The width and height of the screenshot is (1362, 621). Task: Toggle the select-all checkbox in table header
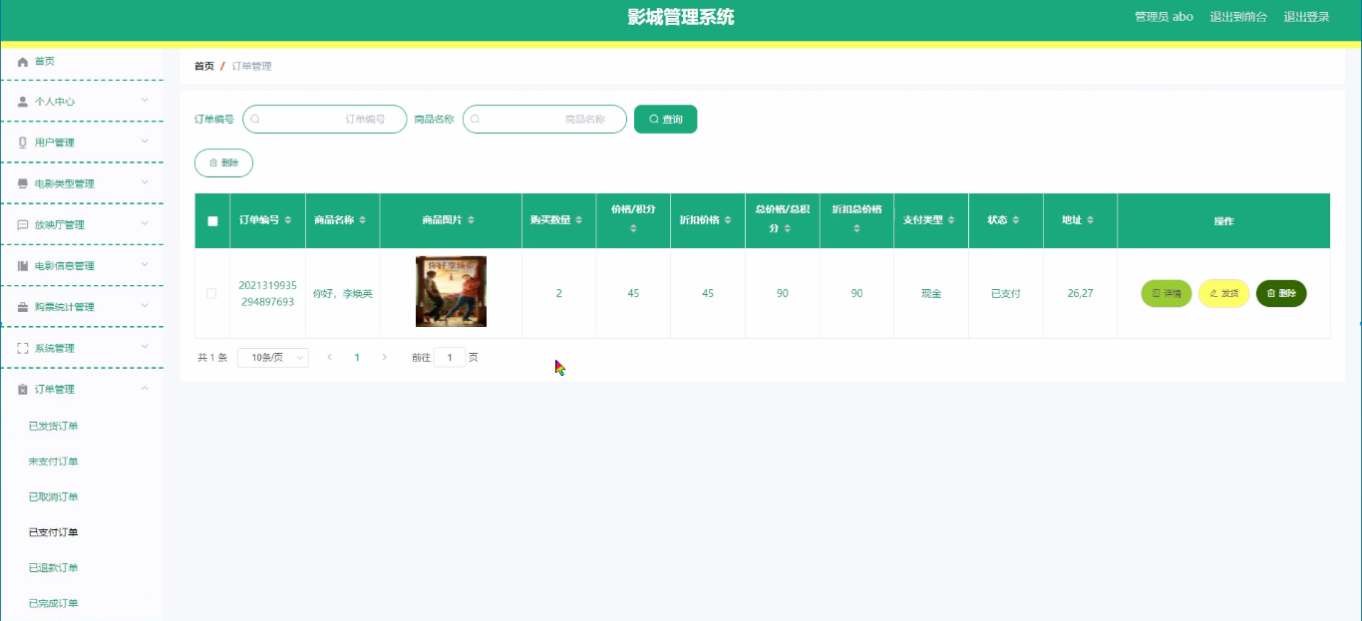tap(212, 221)
